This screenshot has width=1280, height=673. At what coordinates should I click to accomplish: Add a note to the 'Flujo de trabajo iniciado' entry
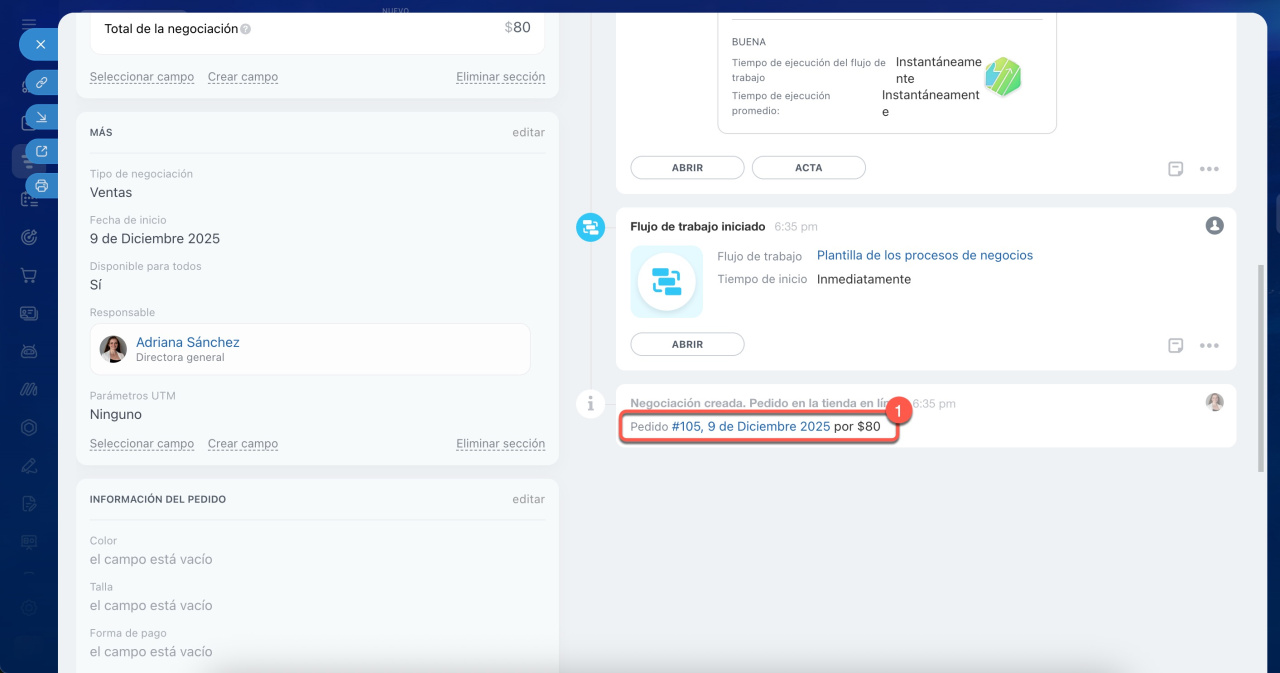[1176, 345]
